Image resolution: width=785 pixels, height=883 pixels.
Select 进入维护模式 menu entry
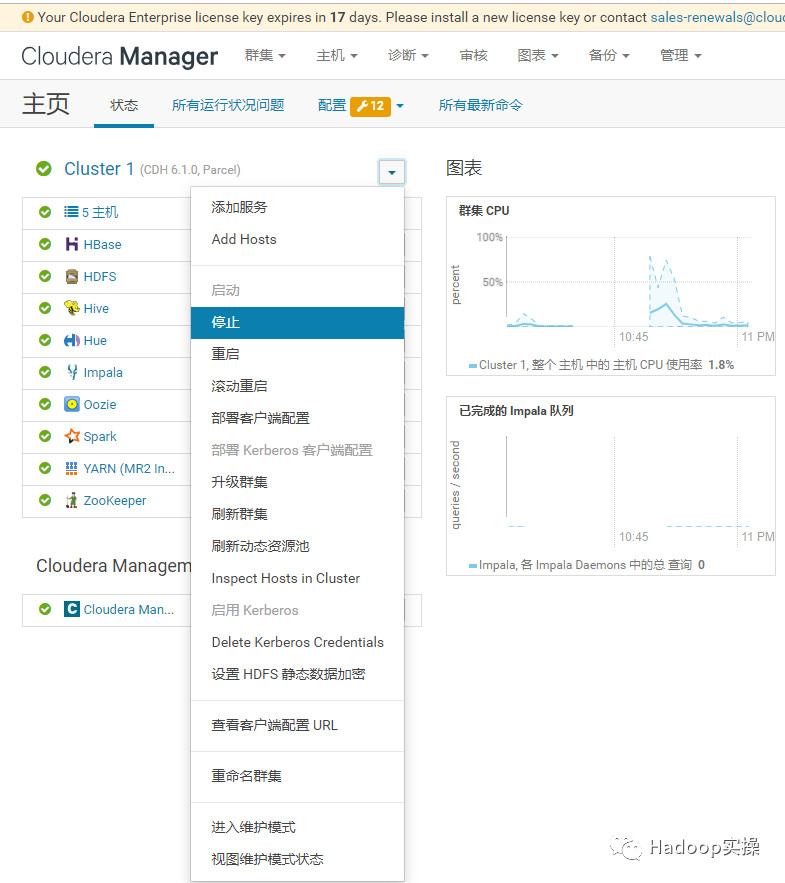pos(297,827)
